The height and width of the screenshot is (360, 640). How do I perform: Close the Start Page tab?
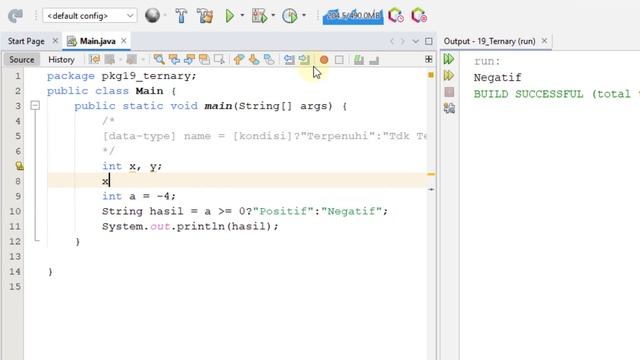click(55, 41)
